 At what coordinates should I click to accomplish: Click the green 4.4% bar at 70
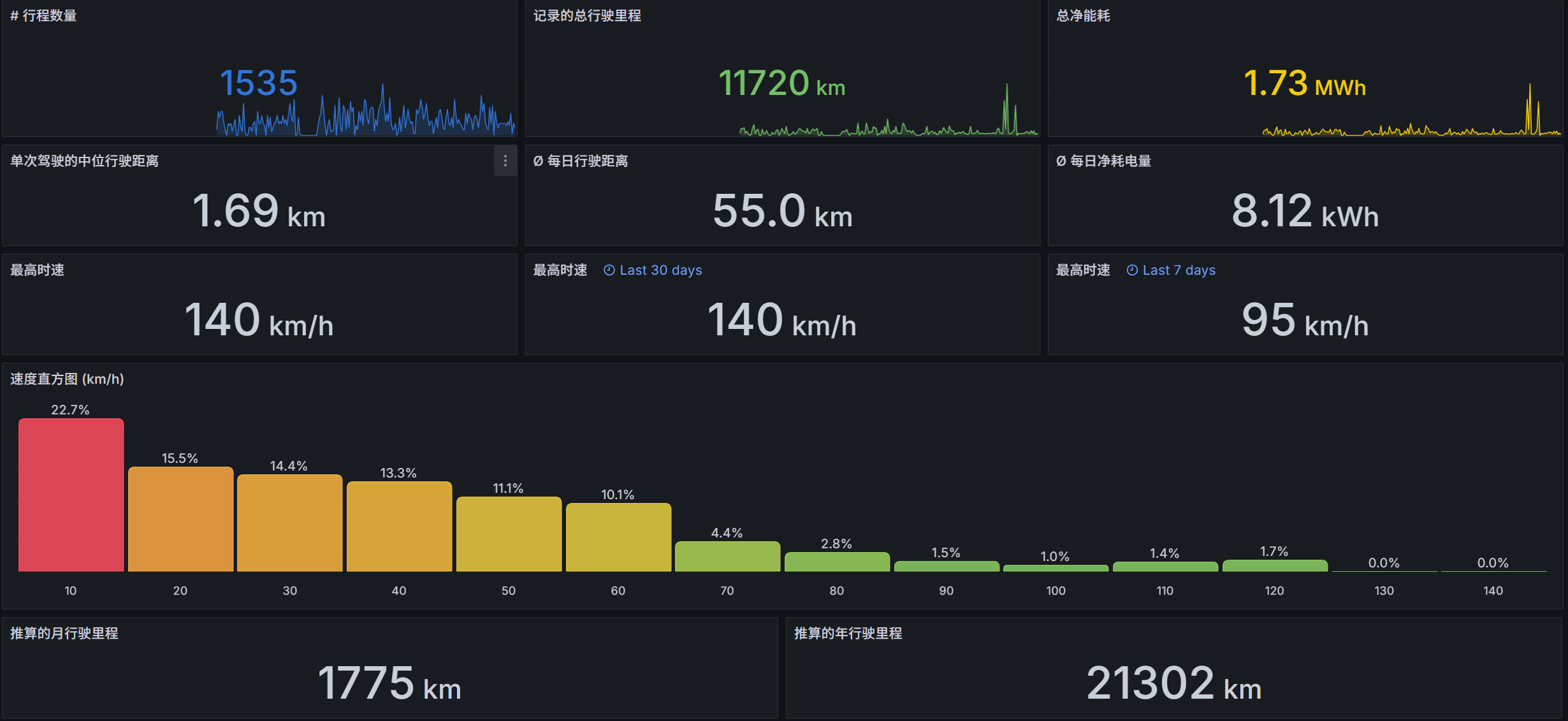727,556
